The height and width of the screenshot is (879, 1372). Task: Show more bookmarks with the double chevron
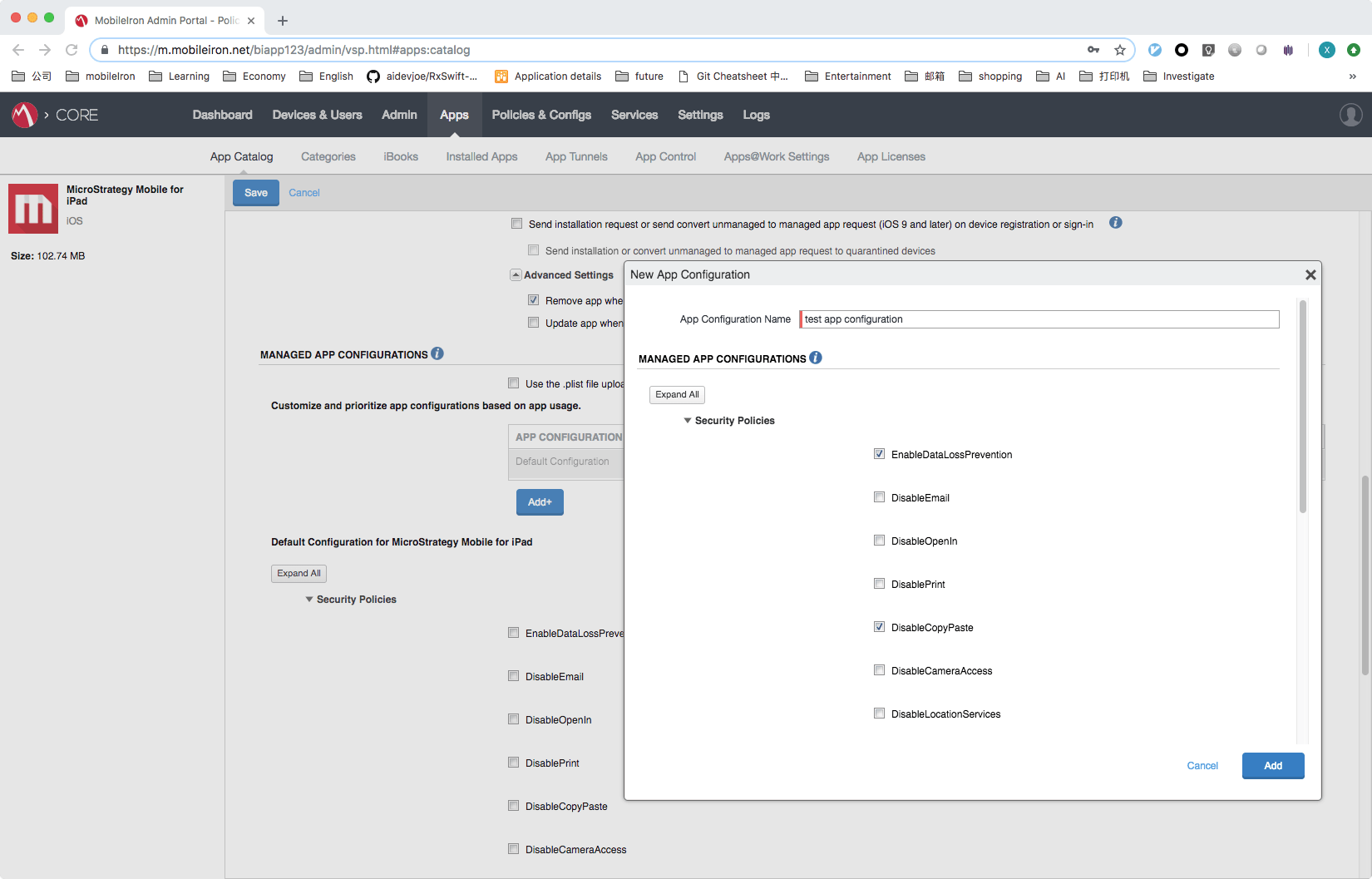(1353, 77)
